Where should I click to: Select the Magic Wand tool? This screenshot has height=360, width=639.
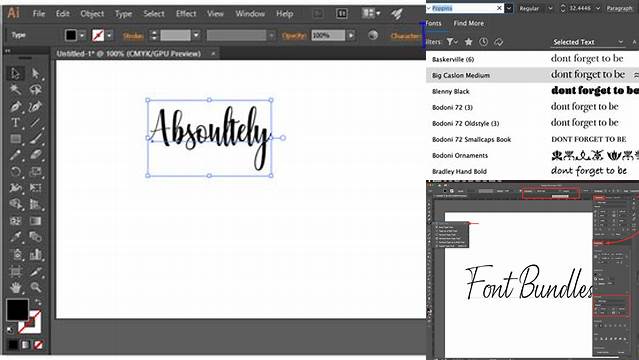[x=15, y=89]
